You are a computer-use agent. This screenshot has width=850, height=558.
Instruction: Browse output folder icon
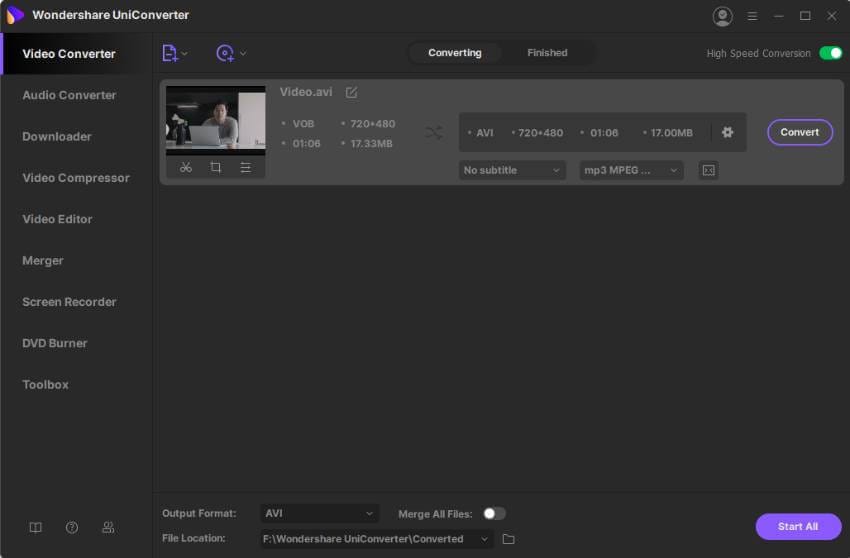click(508, 539)
